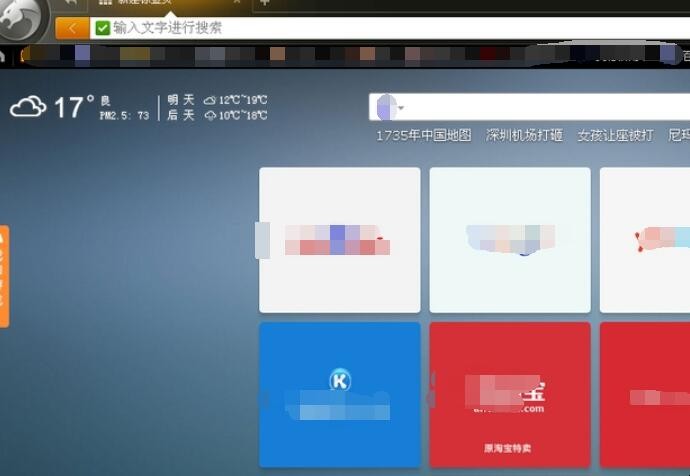Viewport: 690px width, 476px height.
Task: Click the blue K logo icon
Action: (340, 380)
